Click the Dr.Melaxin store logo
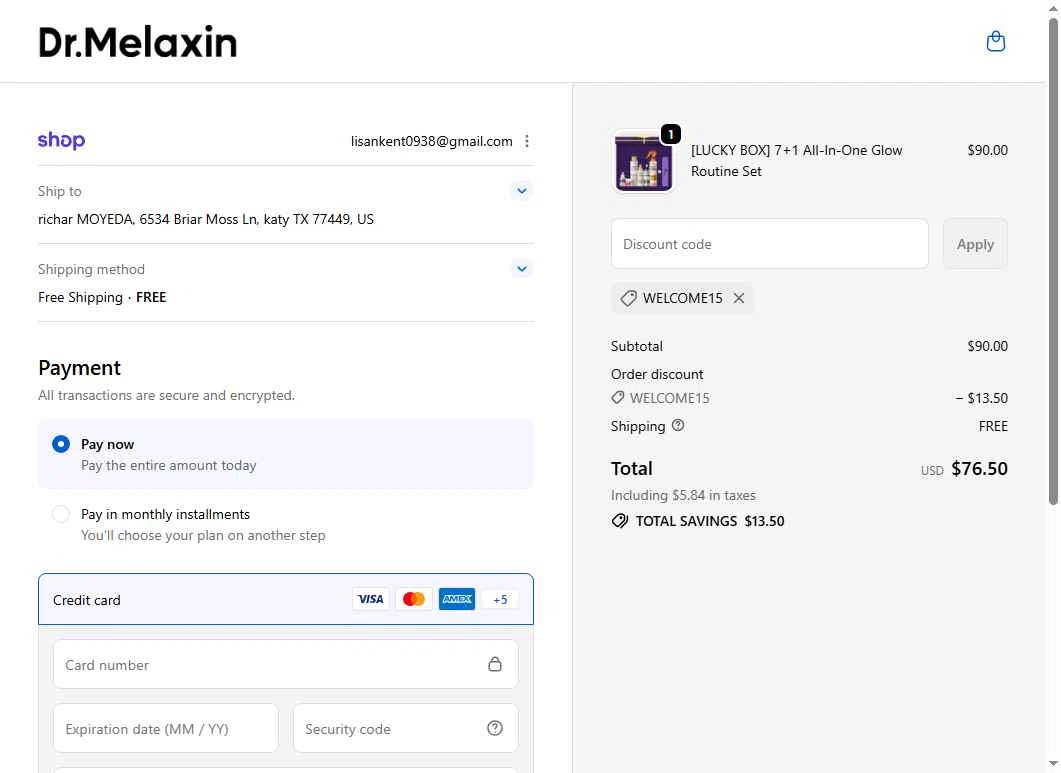Viewport: 1061px width, 773px height. (x=138, y=42)
